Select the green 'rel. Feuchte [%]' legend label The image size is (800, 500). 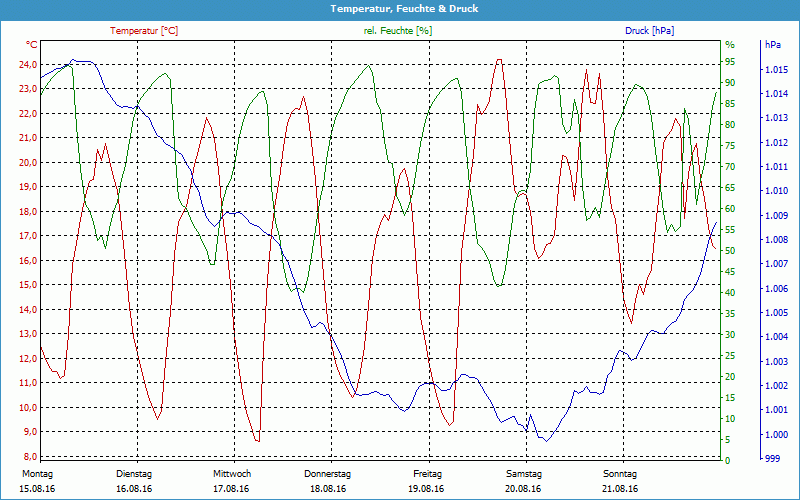pyautogui.click(x=398, y=31)
